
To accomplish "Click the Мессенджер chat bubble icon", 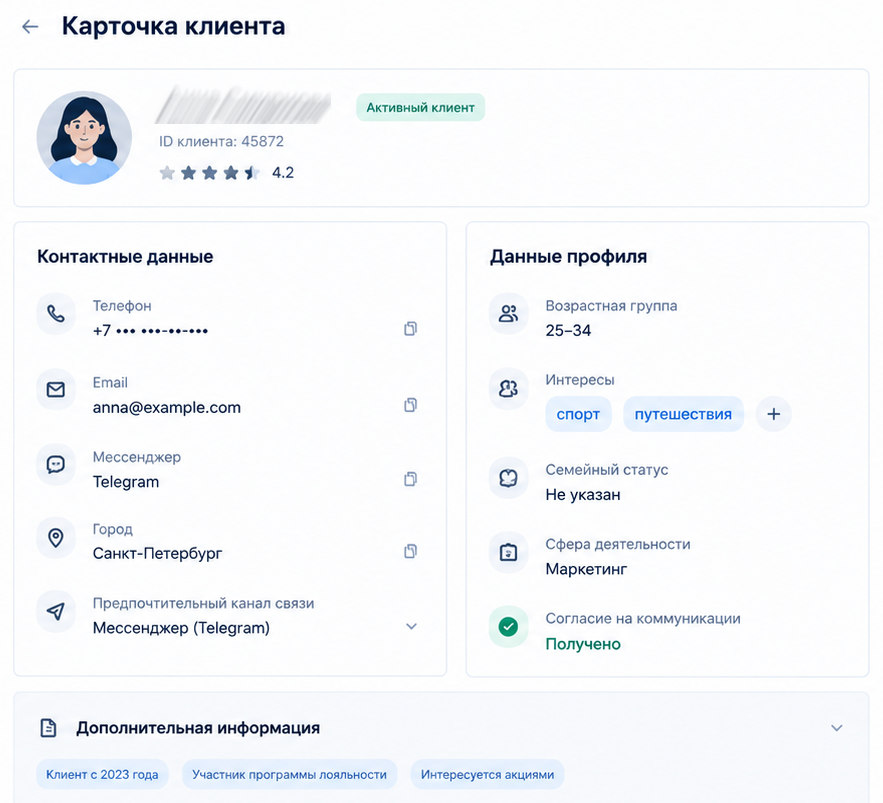I will [56, 465].
